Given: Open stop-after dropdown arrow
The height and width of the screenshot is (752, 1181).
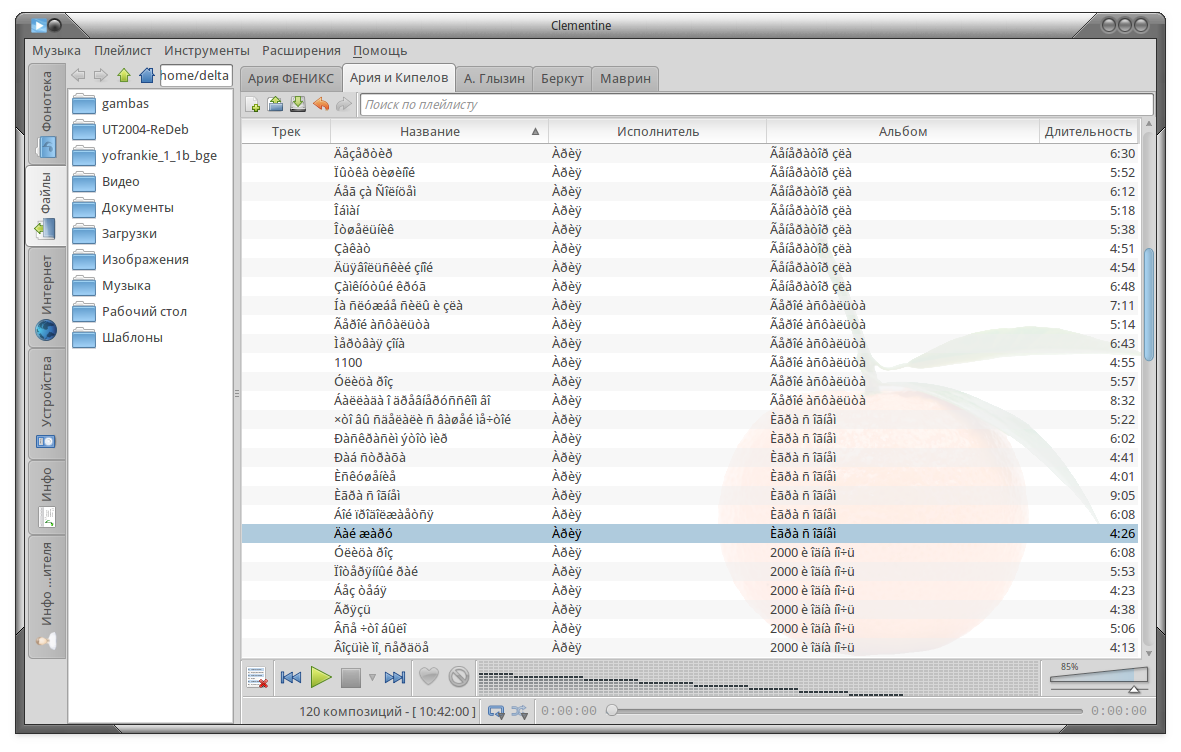Looking at the screenshot, I should 372,677.
